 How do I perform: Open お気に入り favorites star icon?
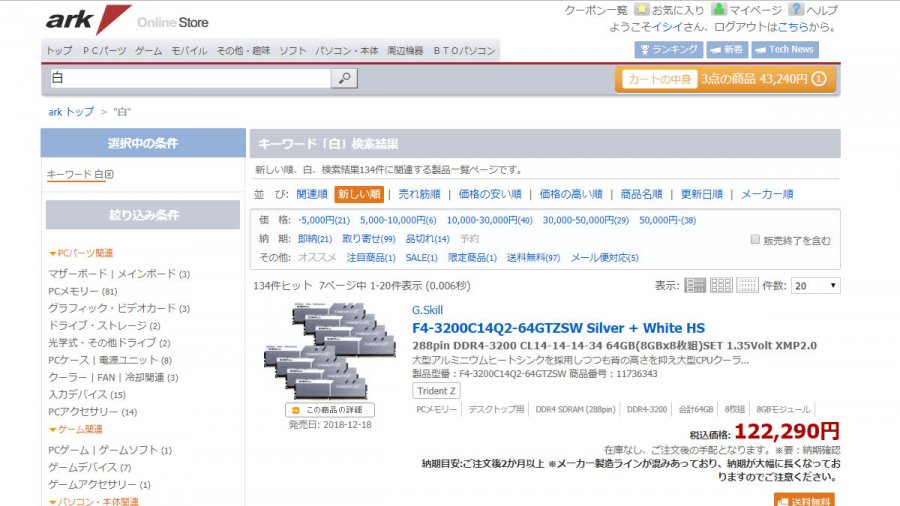click(642, 9)
